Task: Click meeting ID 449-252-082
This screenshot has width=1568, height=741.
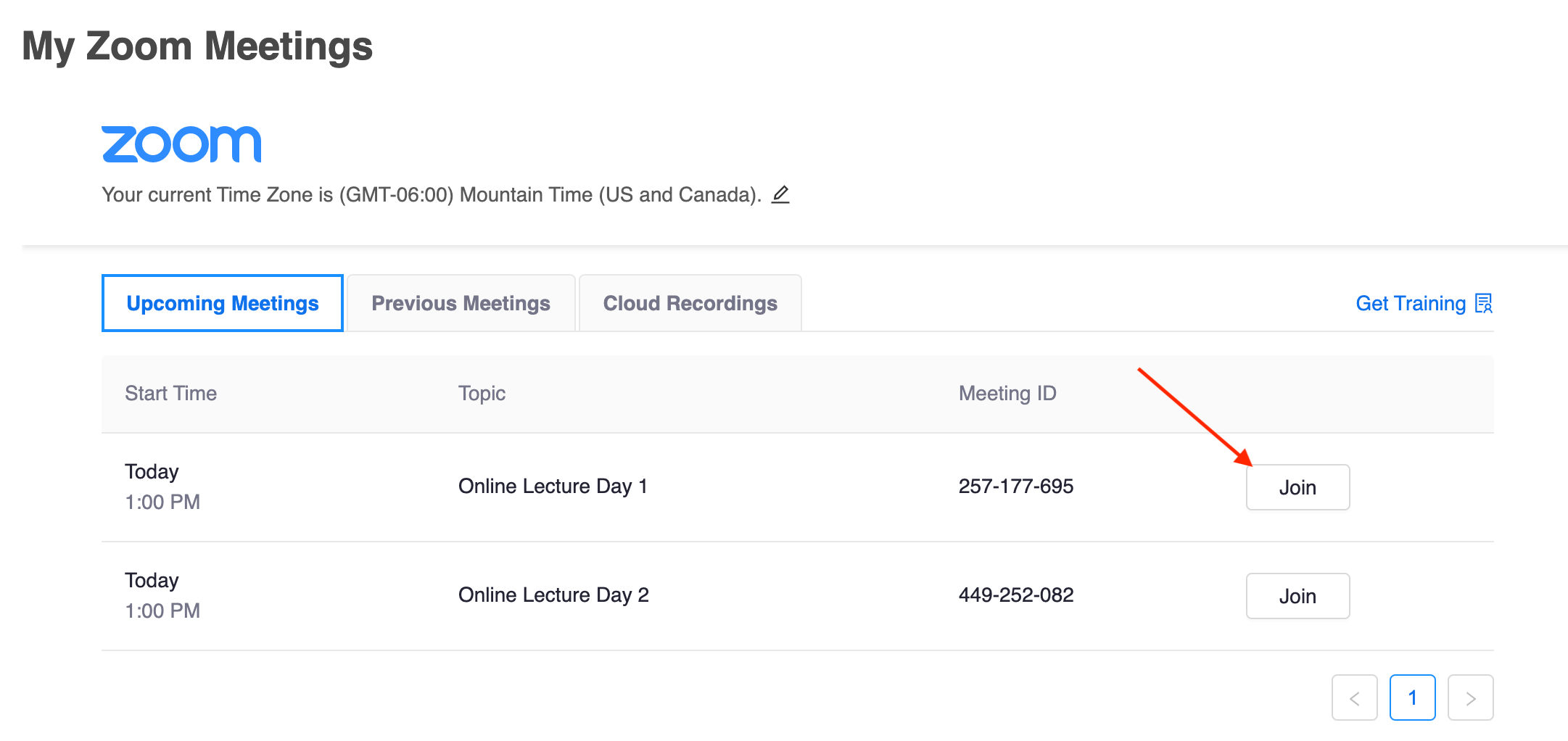Action: pos(1016,595)
